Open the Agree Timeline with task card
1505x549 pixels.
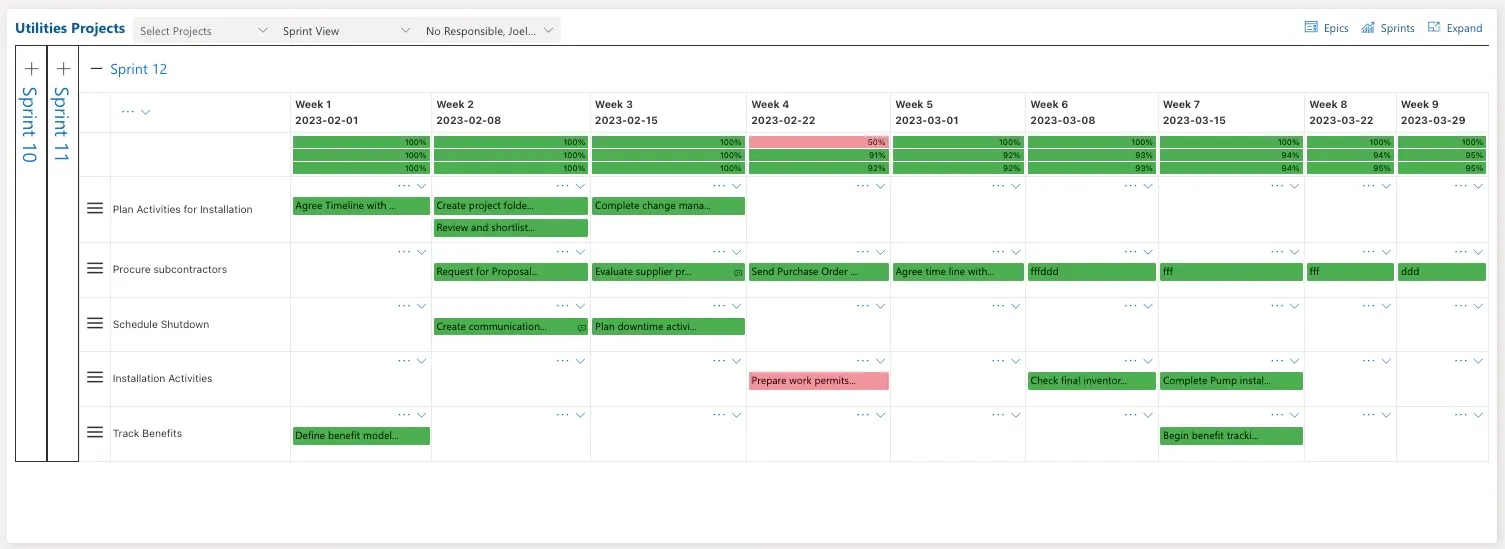pos(361,206)
